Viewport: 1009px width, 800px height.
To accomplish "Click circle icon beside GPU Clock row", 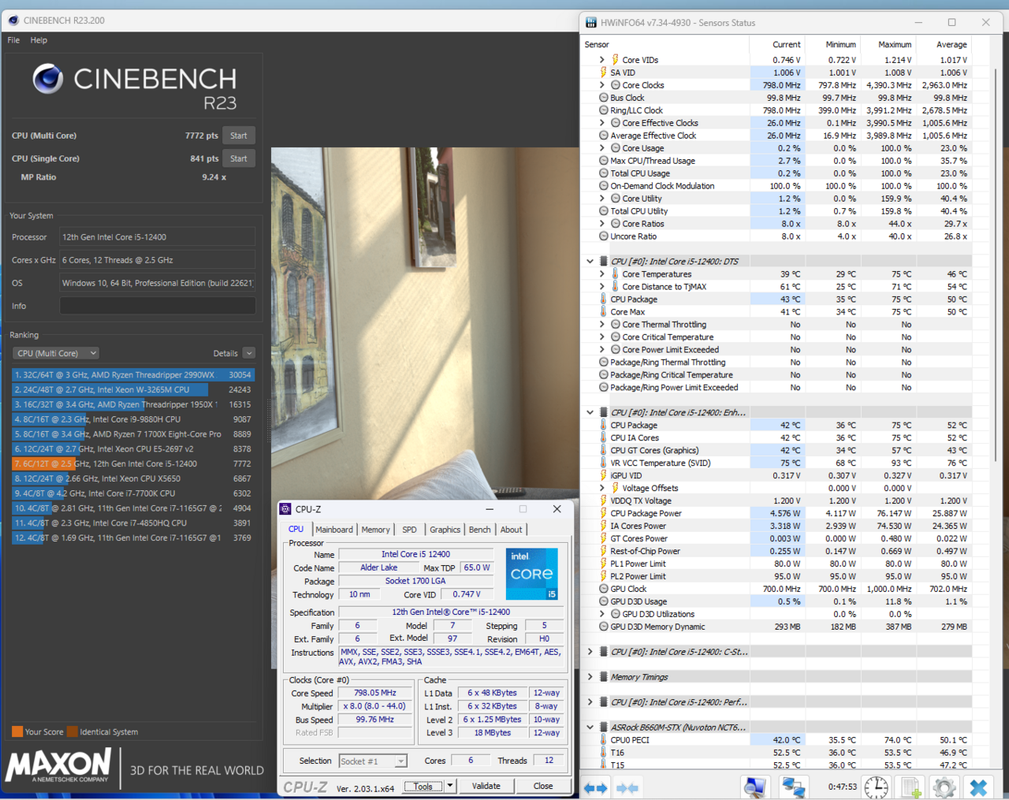I will (603, 588).
